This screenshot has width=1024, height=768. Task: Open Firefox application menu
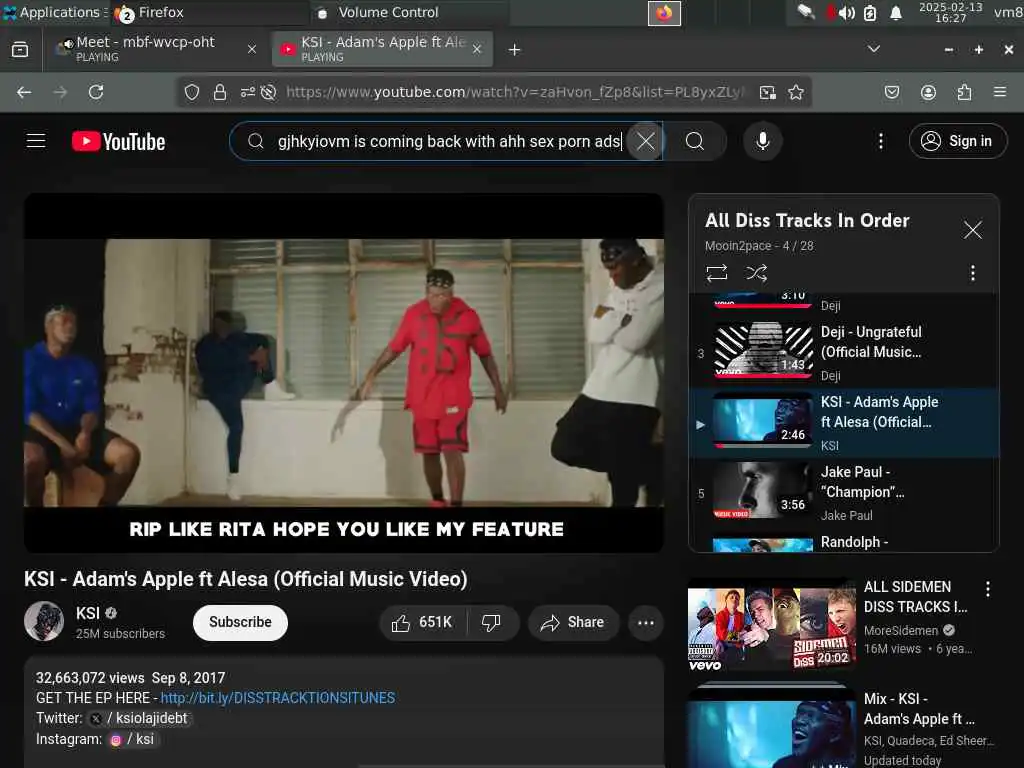tap(999, 92)
